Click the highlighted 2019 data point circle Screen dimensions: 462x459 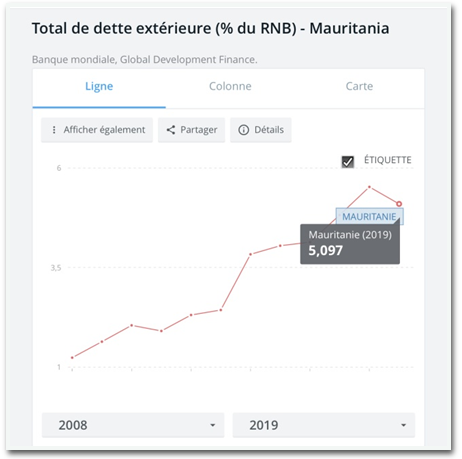pos(399,204)
